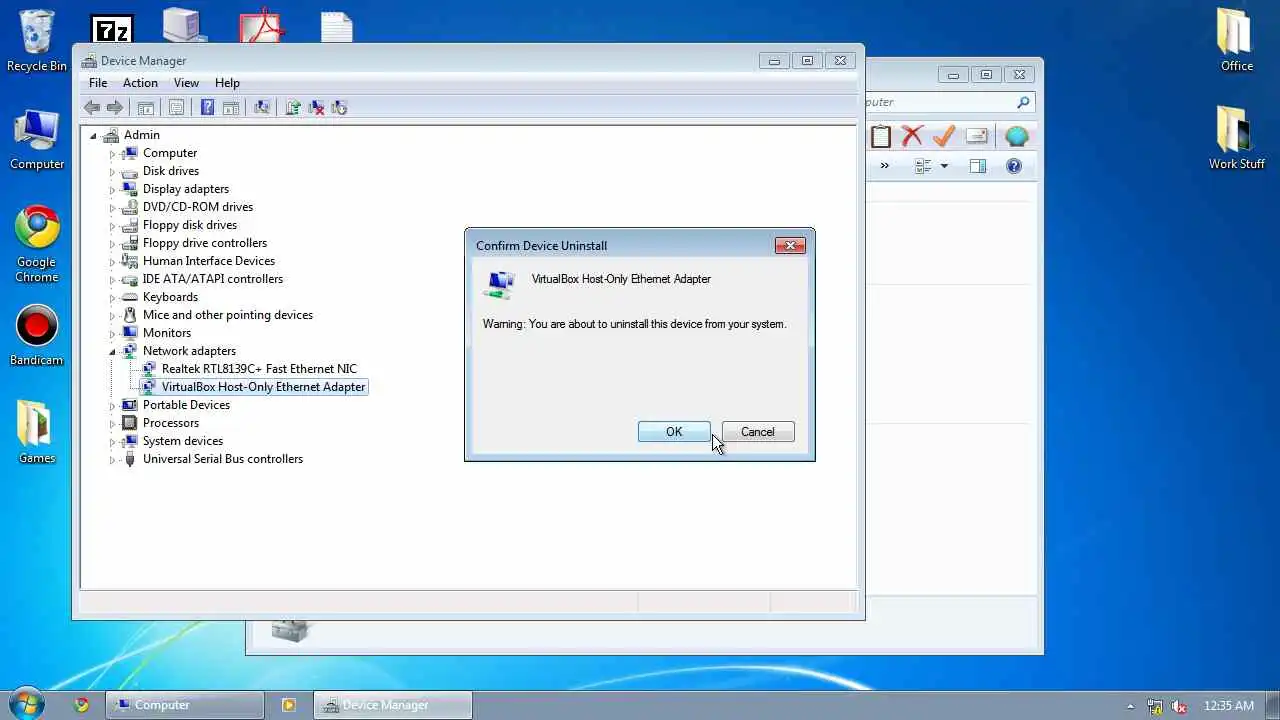Expand the Computer node in the device tree
This screenshot has width=1280, height=720.
pyautogui.click(x=113, y=154)
